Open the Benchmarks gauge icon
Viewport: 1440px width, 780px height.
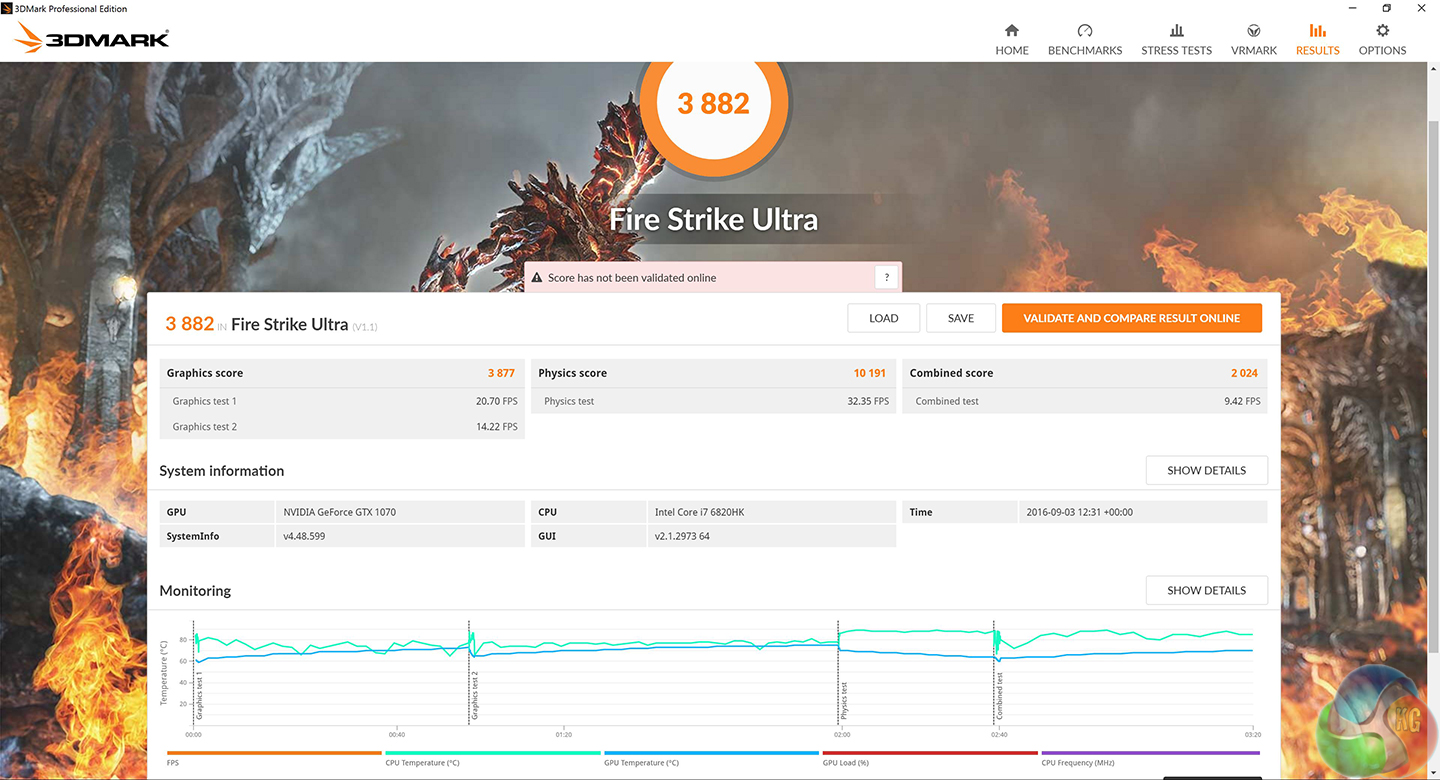1084,31
